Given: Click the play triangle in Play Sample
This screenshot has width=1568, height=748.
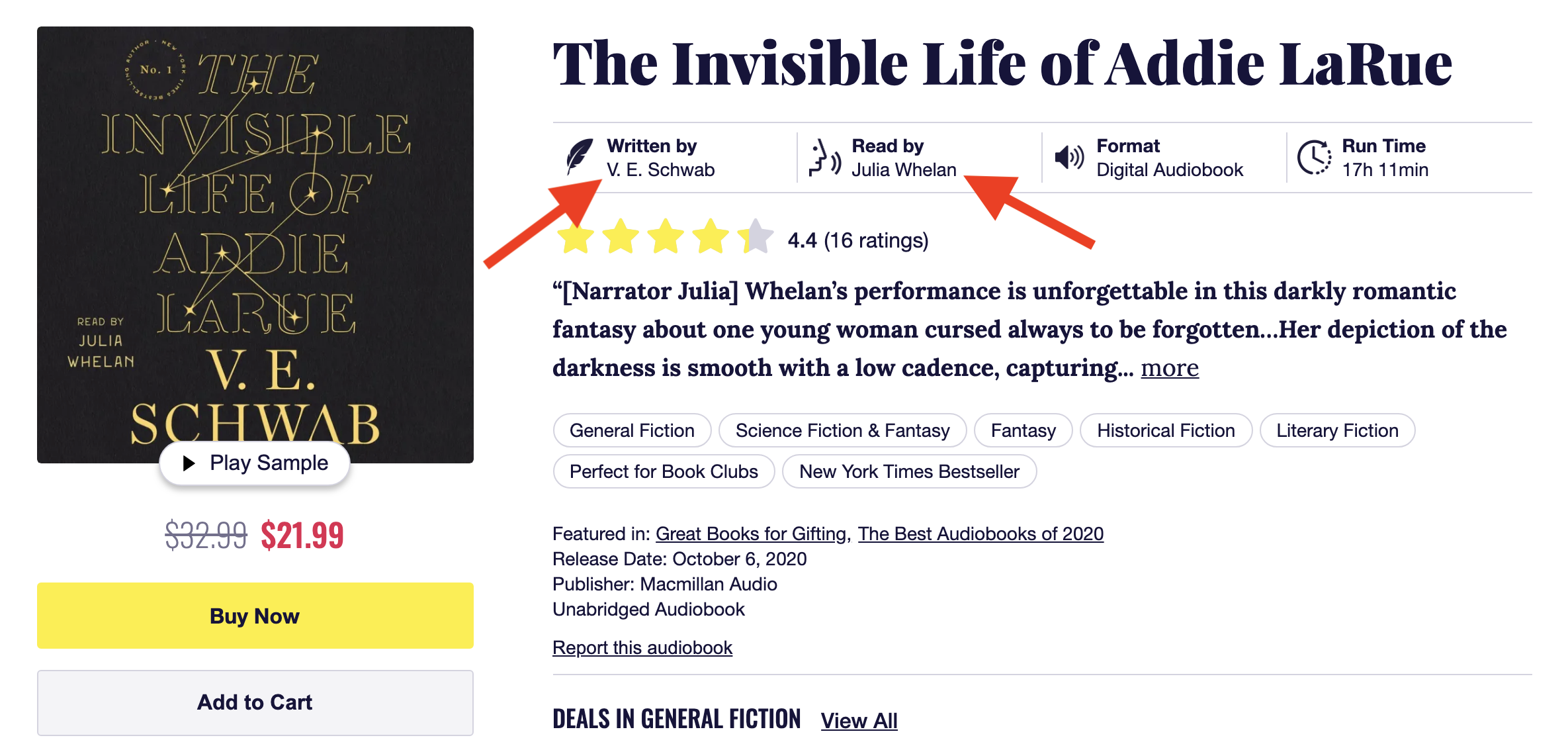Looking at the screenshot, I should point(189,463).
